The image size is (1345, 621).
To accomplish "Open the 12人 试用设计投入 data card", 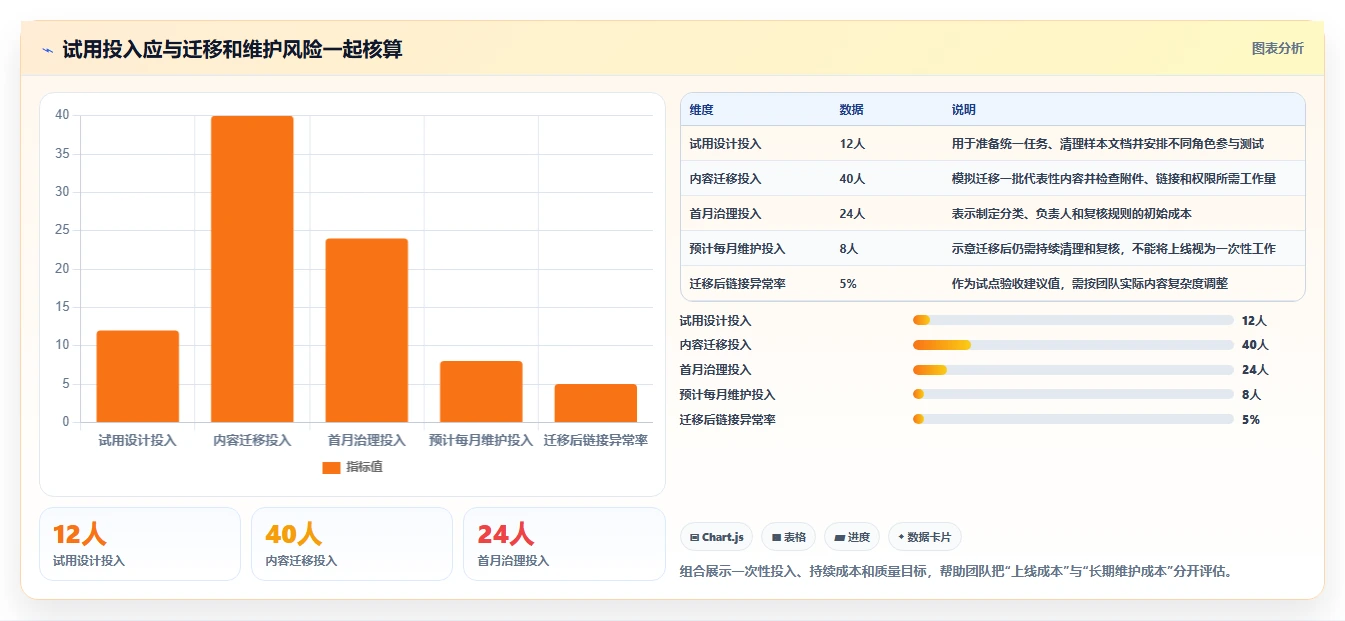I will (x=140, y=544).
